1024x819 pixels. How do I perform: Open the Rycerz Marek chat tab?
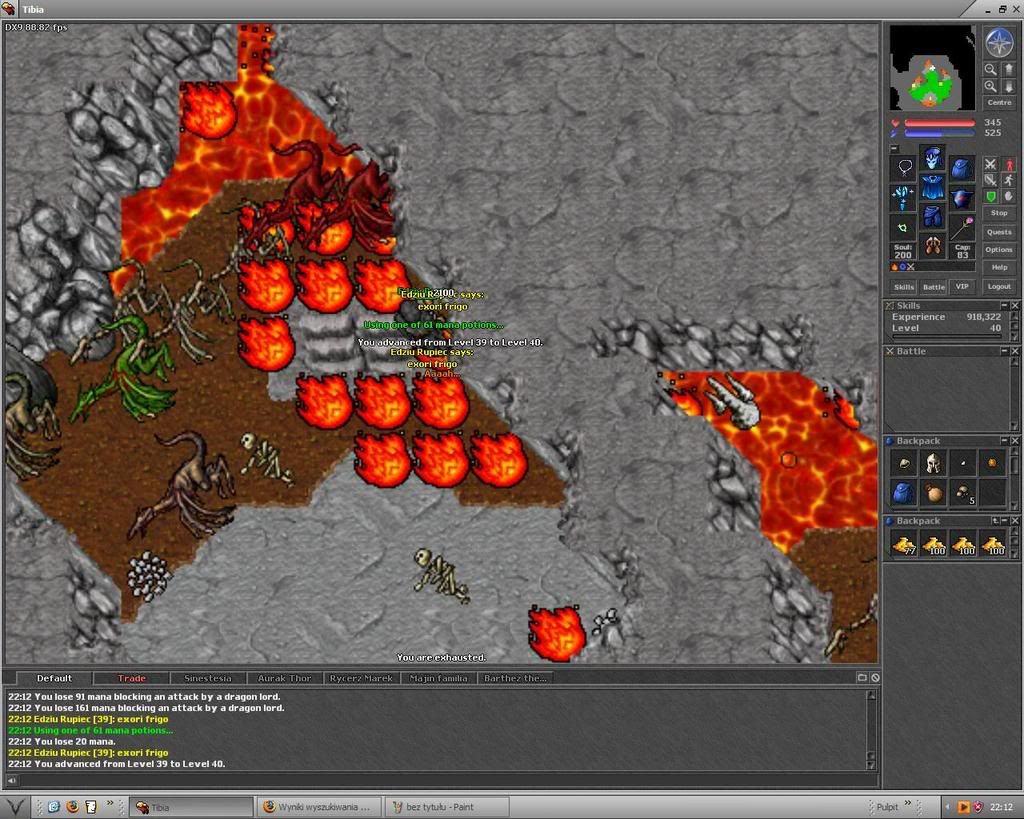tap(361, 678)
